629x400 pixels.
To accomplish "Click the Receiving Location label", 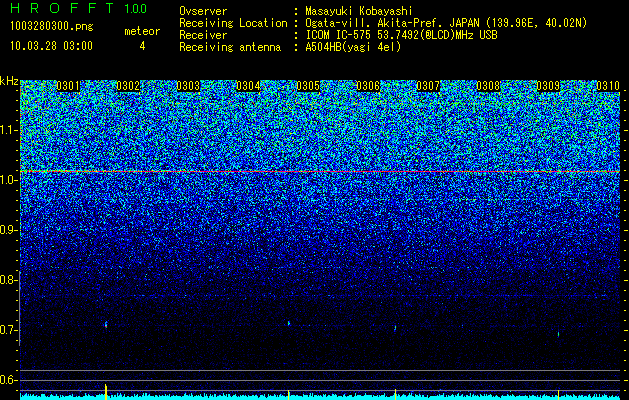I will tap(233, 23).
